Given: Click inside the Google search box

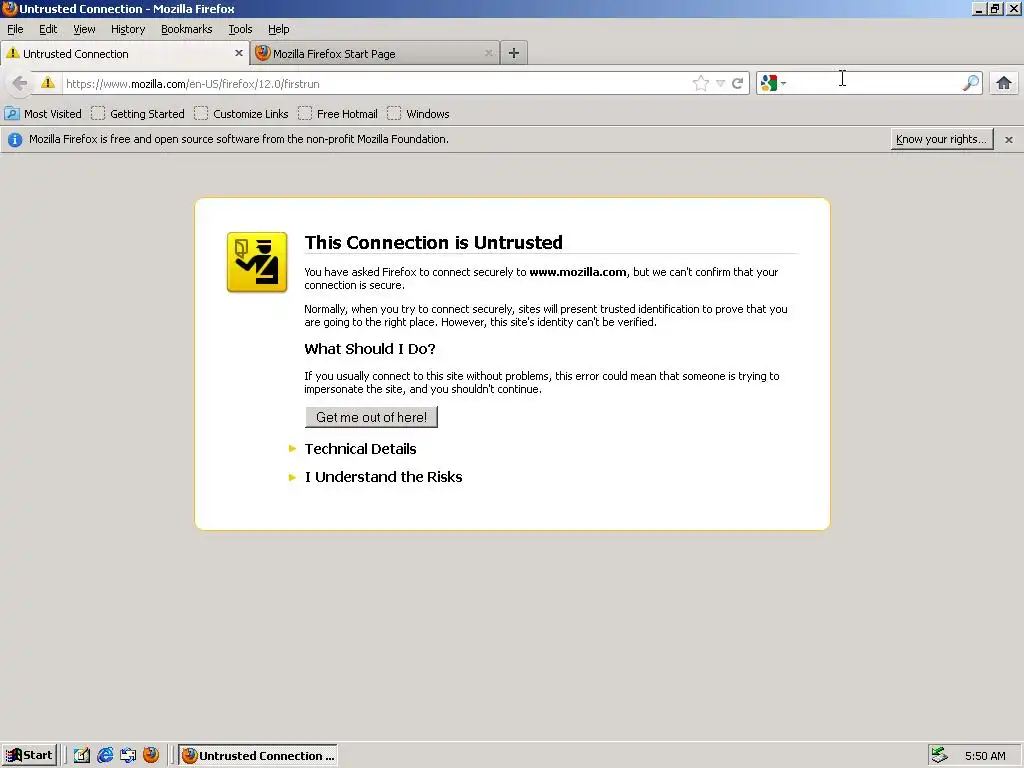Looking at the screenshot, I should click(875, 83).
